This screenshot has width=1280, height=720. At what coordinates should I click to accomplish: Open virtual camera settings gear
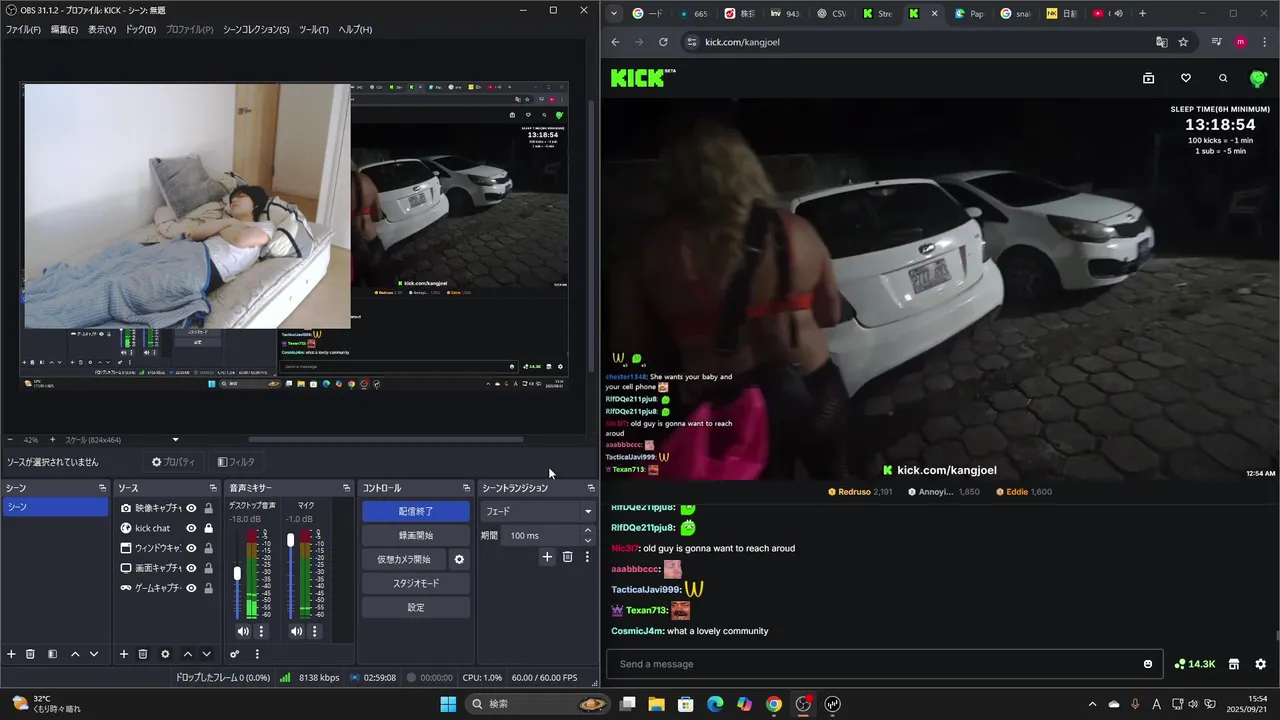tap(459, 559)
